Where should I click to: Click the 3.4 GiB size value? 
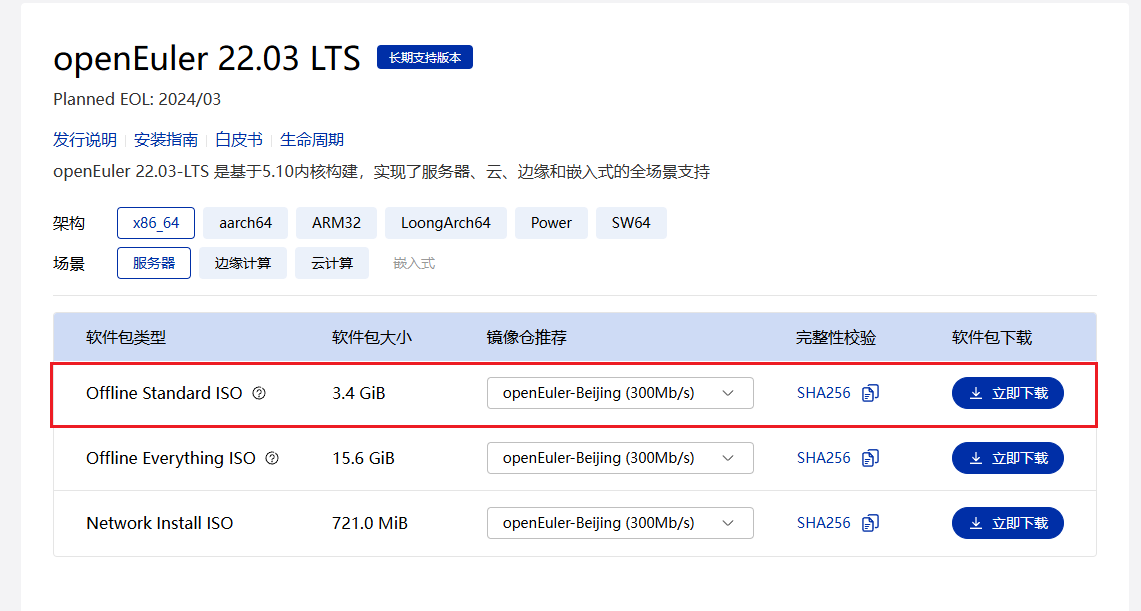click(359, 394)
